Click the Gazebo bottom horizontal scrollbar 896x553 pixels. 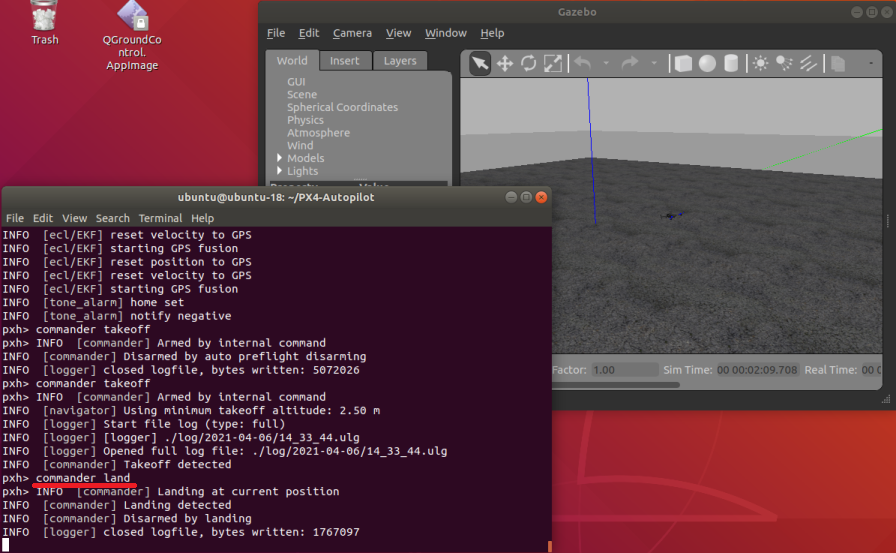tap(616, 385)
